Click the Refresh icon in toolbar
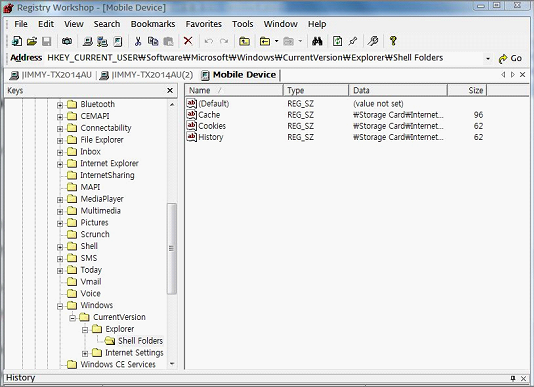 pos(337,41)
